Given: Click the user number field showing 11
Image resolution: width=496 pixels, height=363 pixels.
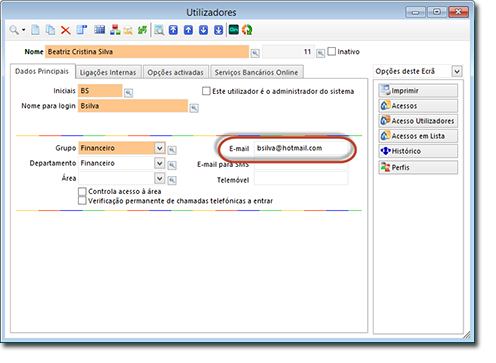Looking at the screenshot, I should click(x=288, y=52).
